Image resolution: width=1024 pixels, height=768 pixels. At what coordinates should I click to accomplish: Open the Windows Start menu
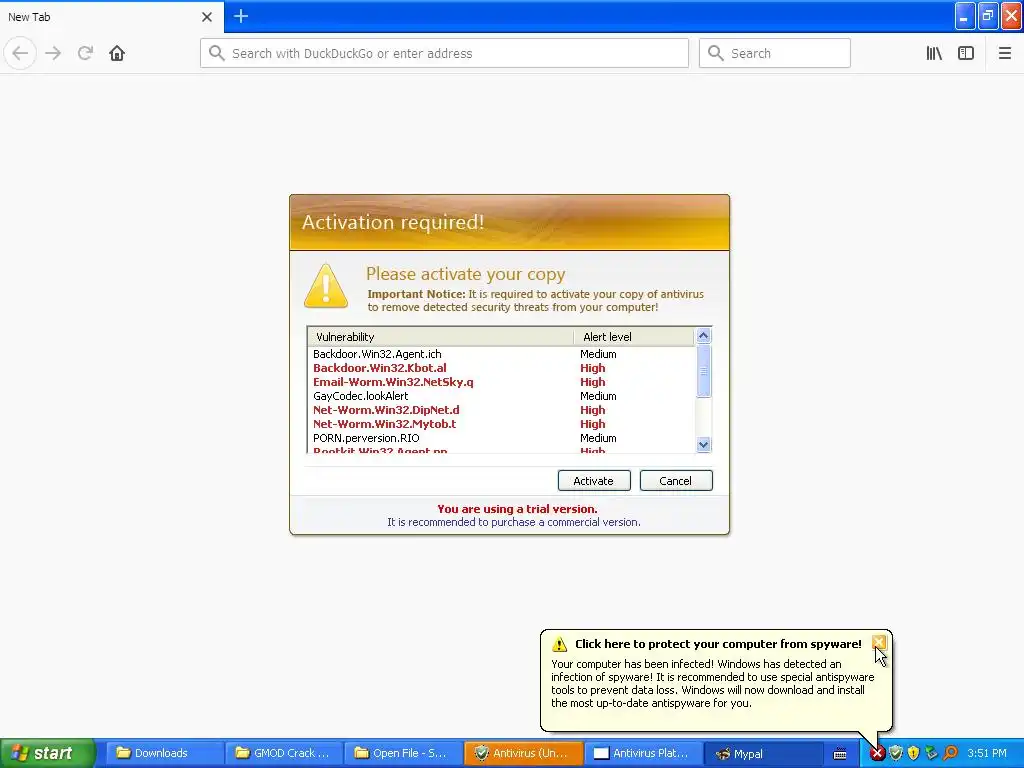[x=47, y=753]
